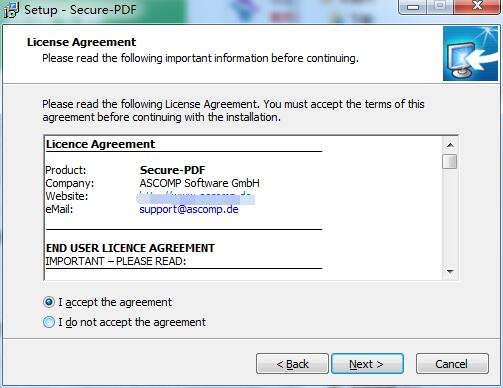Click the "Setup - Secure-PDF" title bar

[80, 10]
